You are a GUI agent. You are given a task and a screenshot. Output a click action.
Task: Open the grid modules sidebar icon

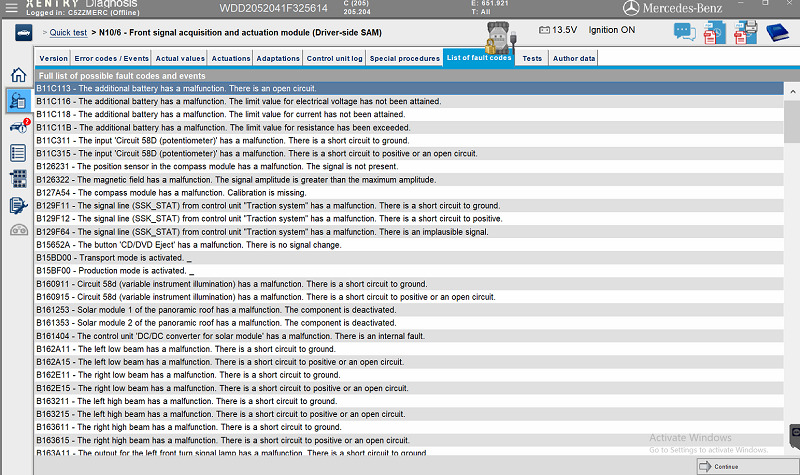click(18, 179)
